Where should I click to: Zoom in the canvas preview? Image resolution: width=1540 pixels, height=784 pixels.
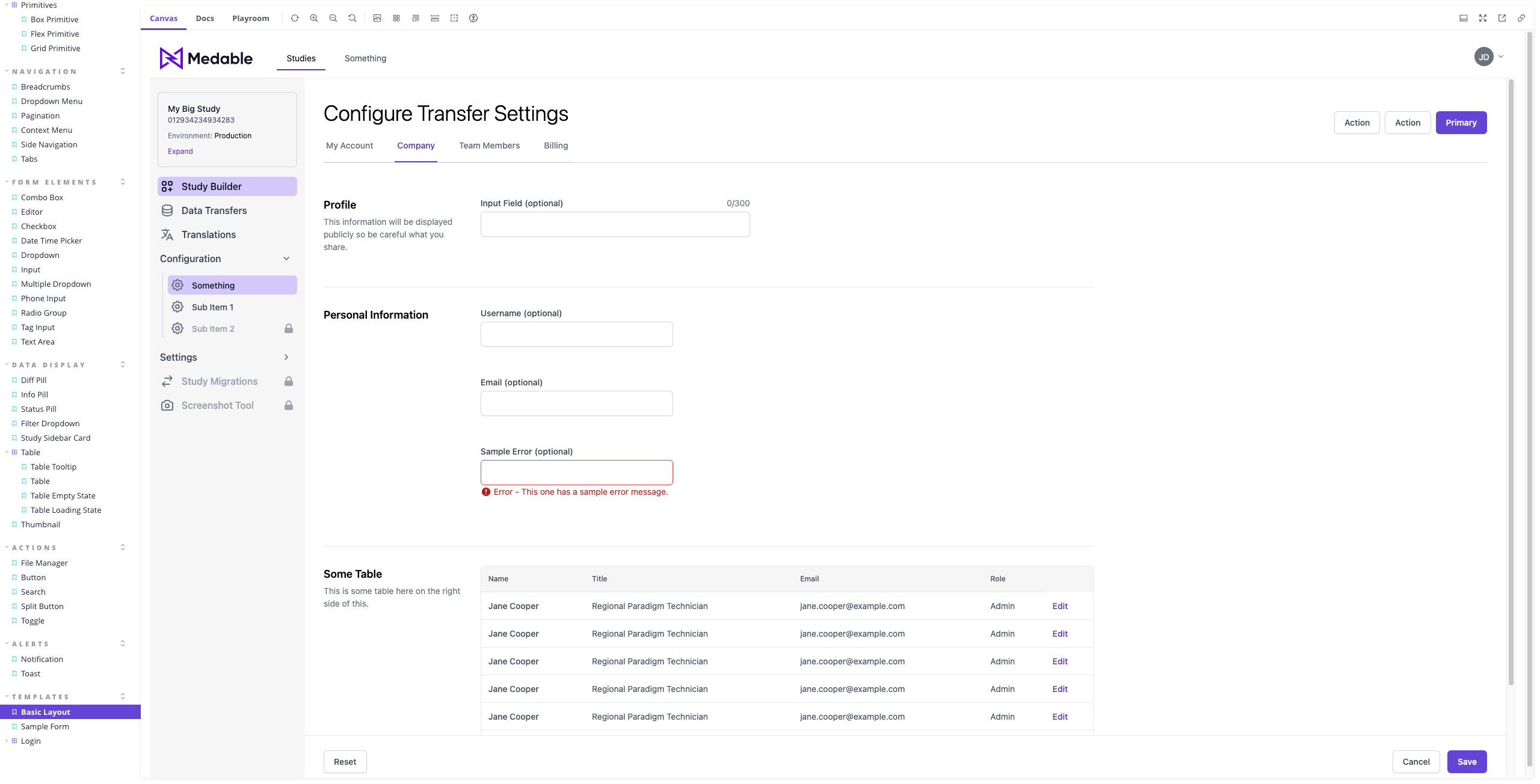pyautogui.click(x=314, y=18)
